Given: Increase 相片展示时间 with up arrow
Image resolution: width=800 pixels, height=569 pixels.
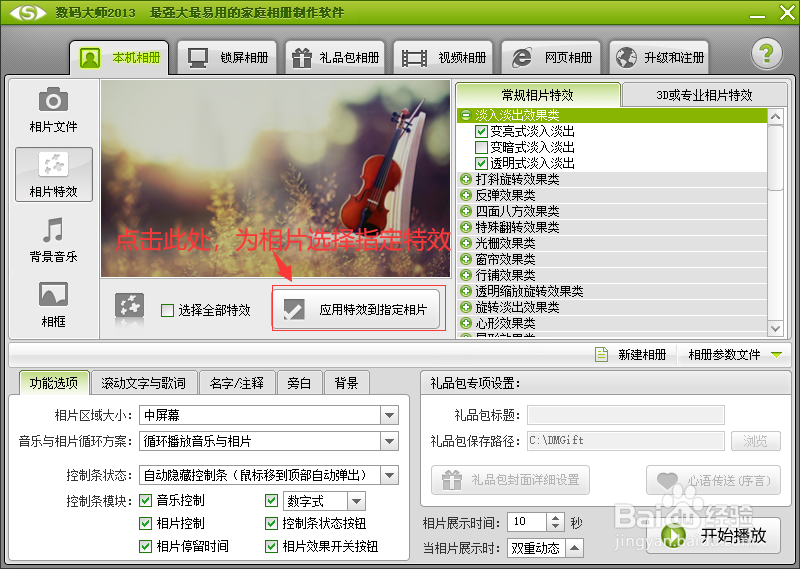Looking at the screenshot, I should coord(556,517).
